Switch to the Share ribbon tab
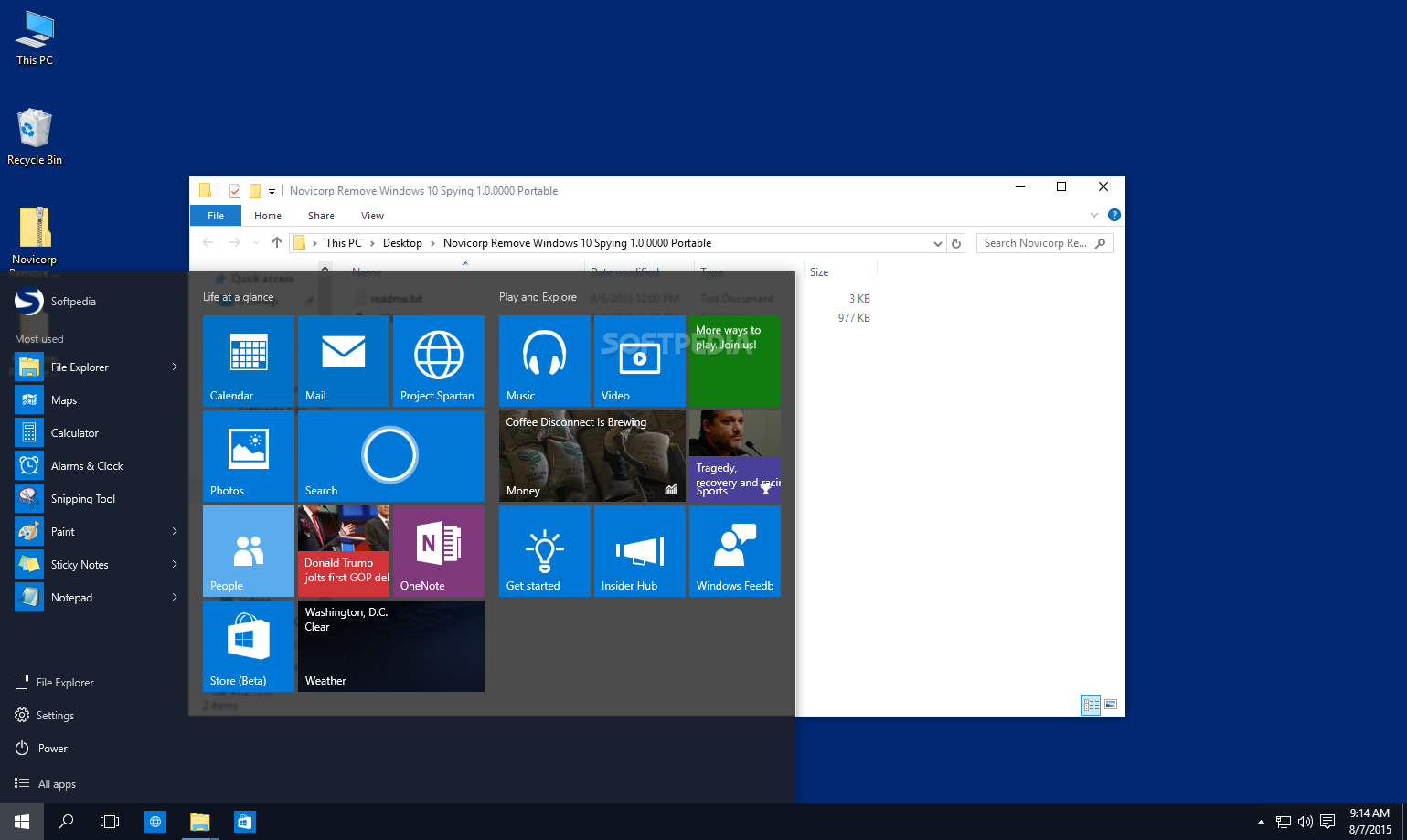Screen dimensions: 1407x840 [321, 216]
